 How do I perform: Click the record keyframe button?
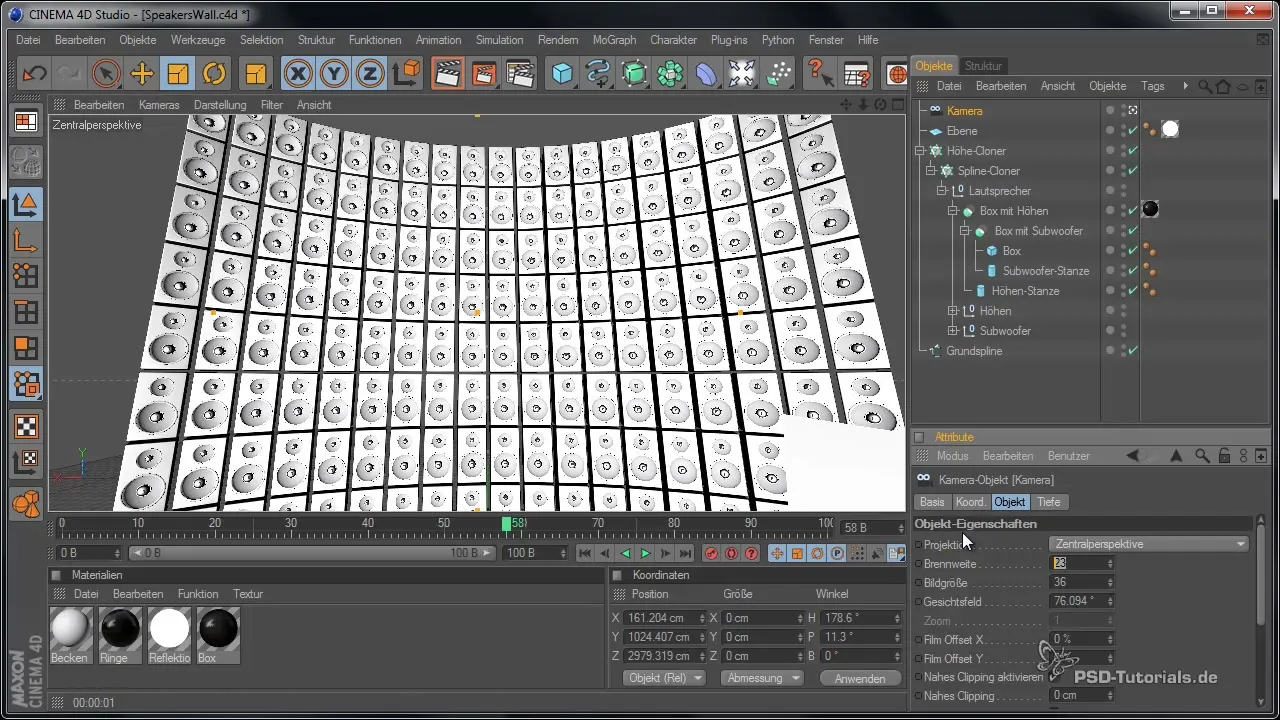click(x=712, y=553)
